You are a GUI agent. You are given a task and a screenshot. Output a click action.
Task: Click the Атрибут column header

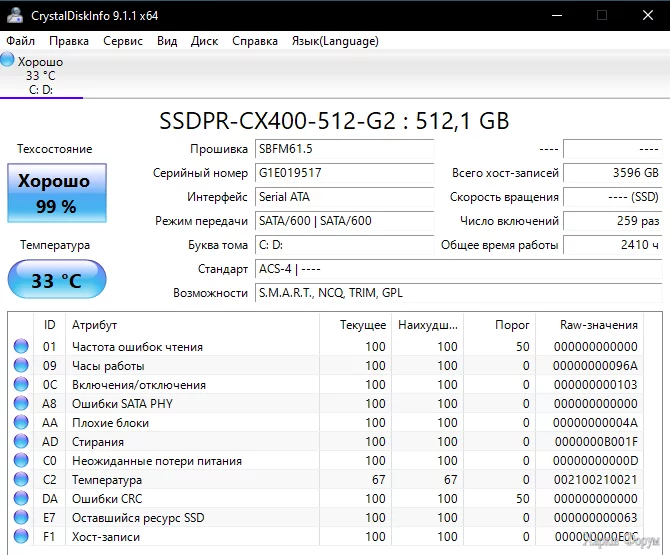[x=95, y=325]
